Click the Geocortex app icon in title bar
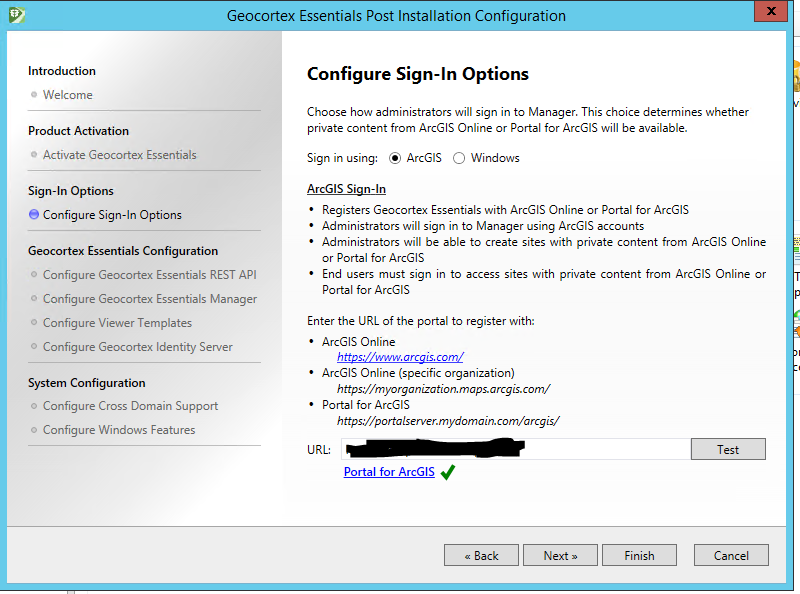Viewport: 800px width, 594px height. coord(17,15)
